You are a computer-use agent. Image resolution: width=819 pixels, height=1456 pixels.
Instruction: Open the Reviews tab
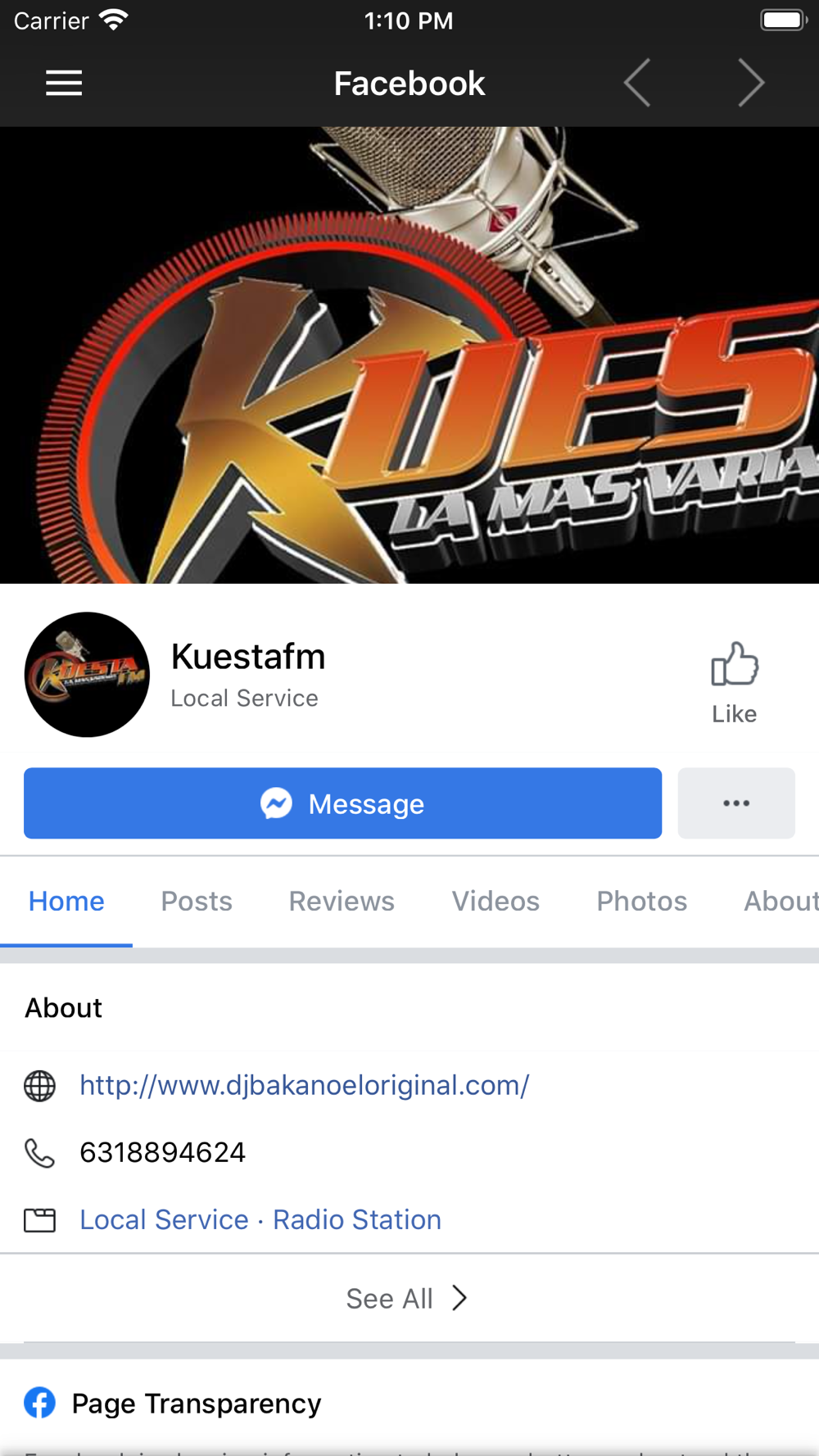(342, 901)
